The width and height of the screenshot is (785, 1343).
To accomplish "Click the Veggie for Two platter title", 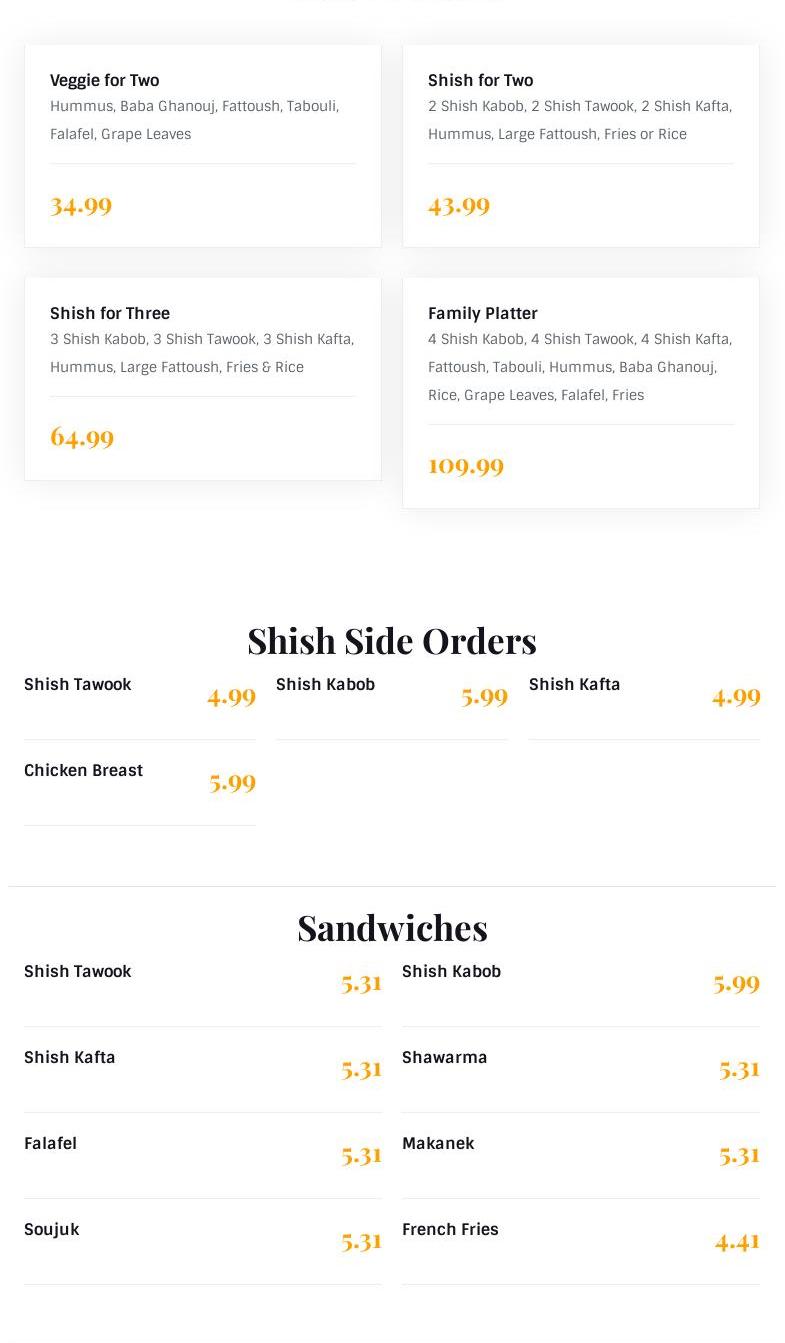I will (104, 80).
